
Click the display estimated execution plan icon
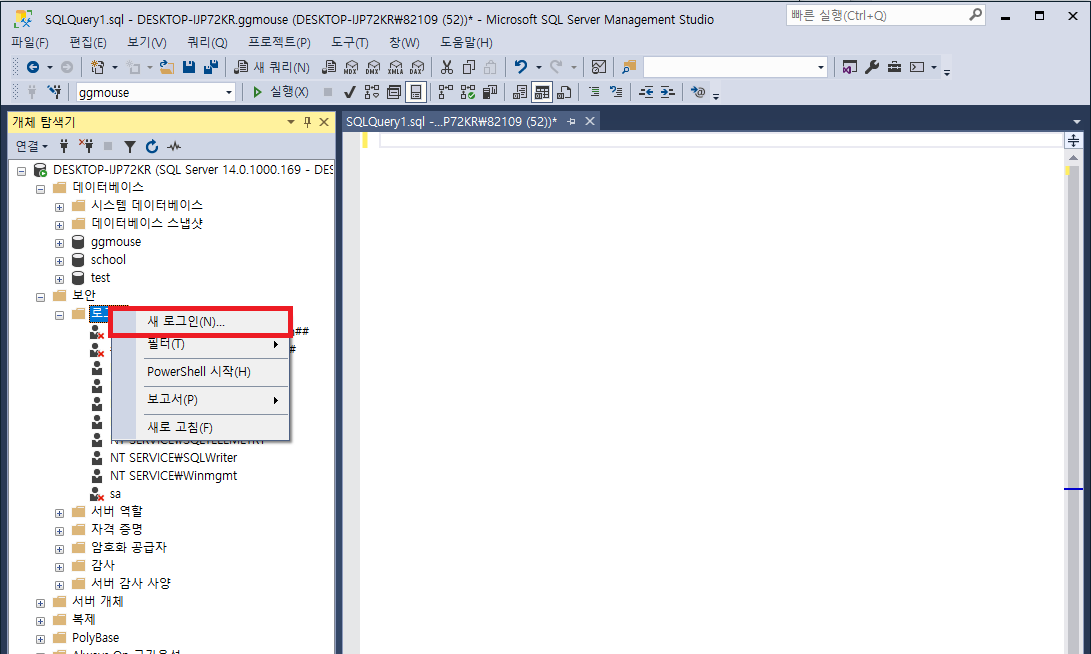point(372,92)
